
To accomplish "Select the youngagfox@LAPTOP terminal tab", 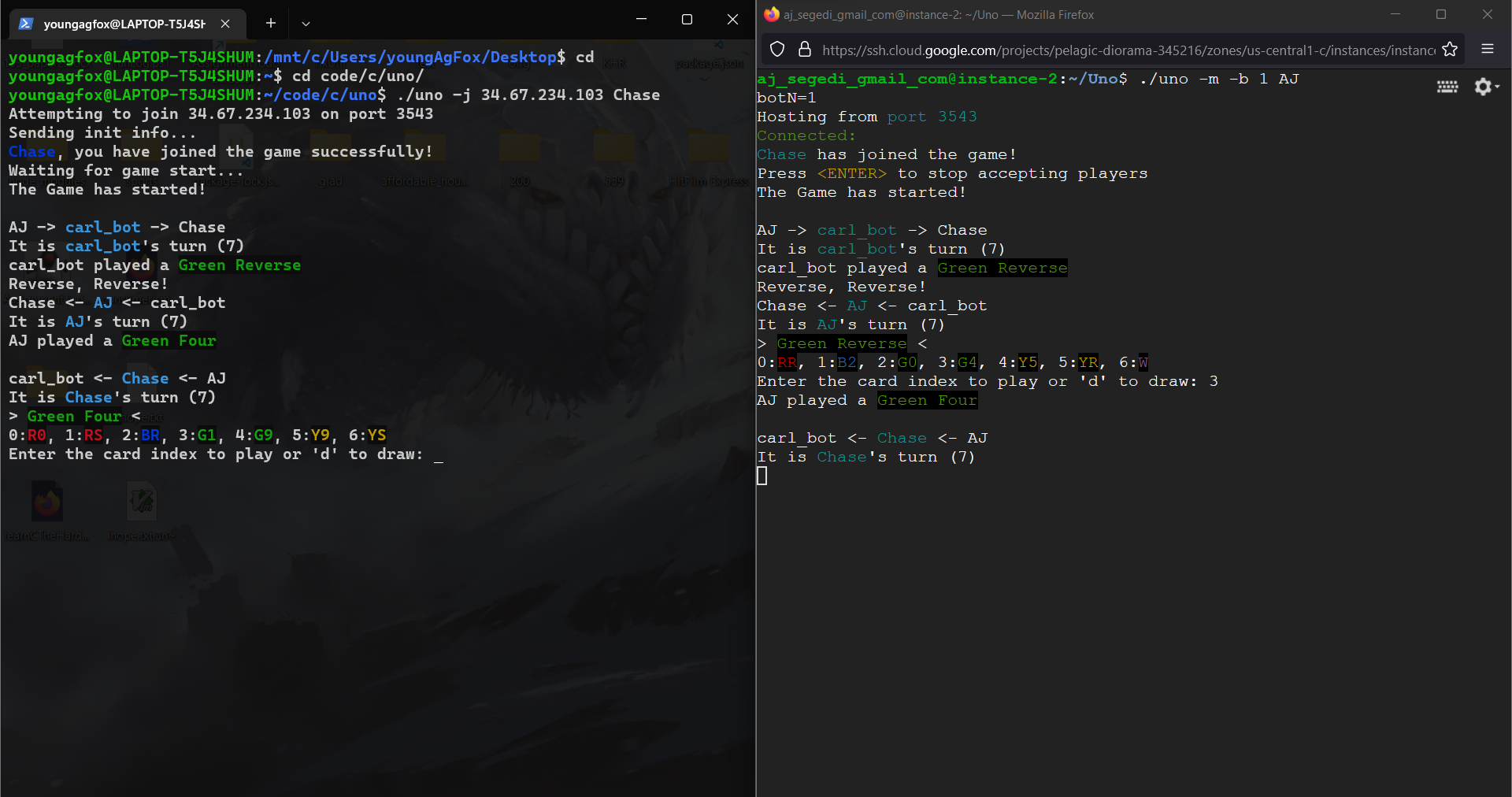I will coord(128,24).
